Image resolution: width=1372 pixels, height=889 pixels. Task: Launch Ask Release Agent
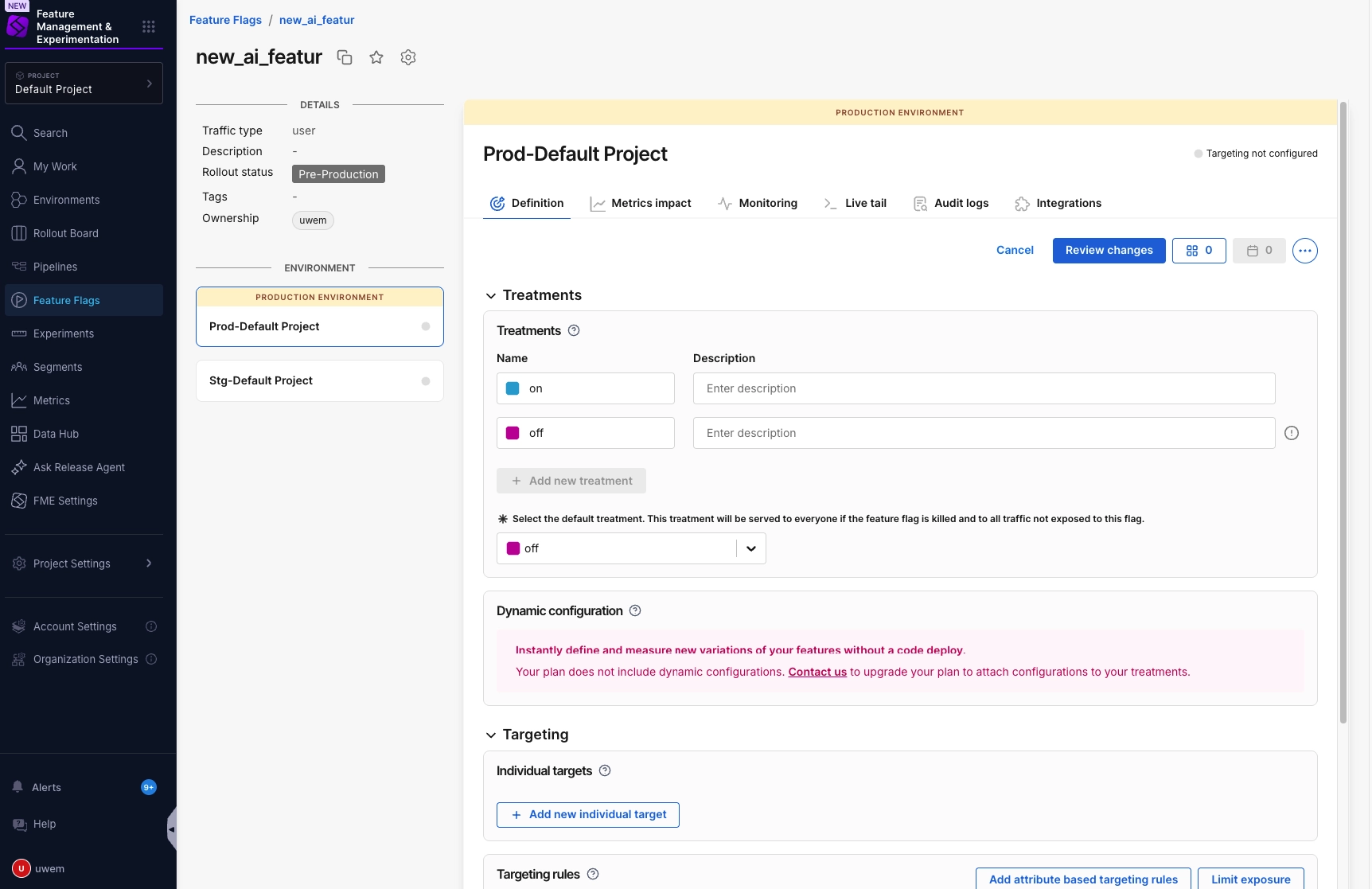point(84,467)
